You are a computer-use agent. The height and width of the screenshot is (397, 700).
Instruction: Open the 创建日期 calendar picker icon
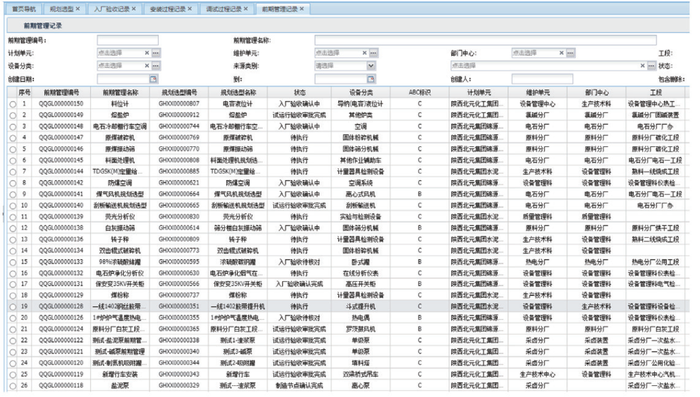153,79
